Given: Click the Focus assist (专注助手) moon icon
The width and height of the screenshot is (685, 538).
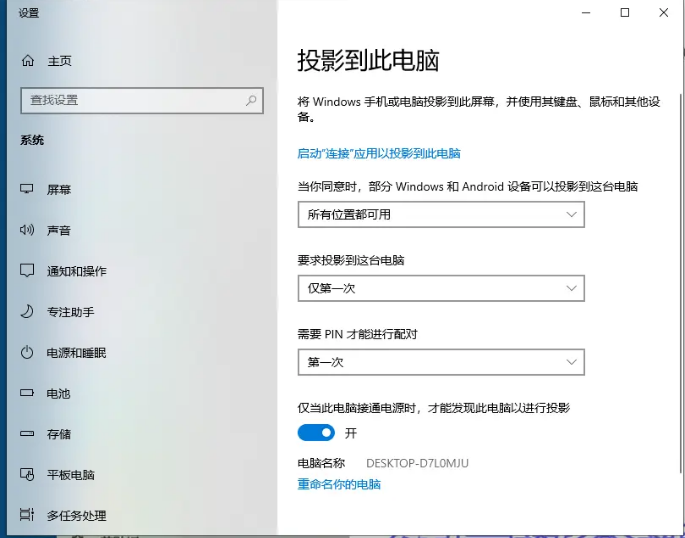Looking at the screenshot, I should click(27, 311).
